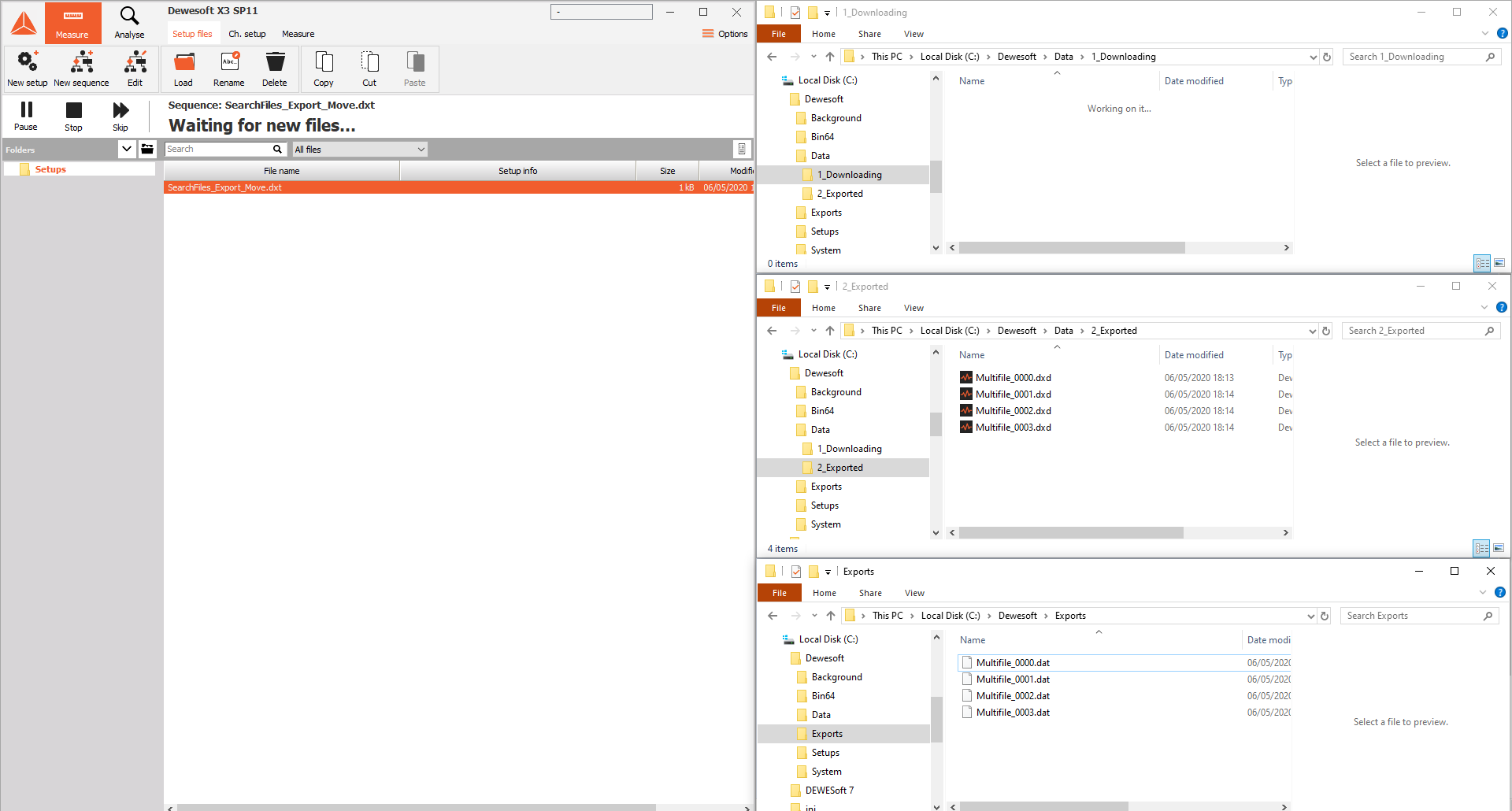
Task: Select DEWESoft 7 folder in Exports tree
Action: point(829,791)
